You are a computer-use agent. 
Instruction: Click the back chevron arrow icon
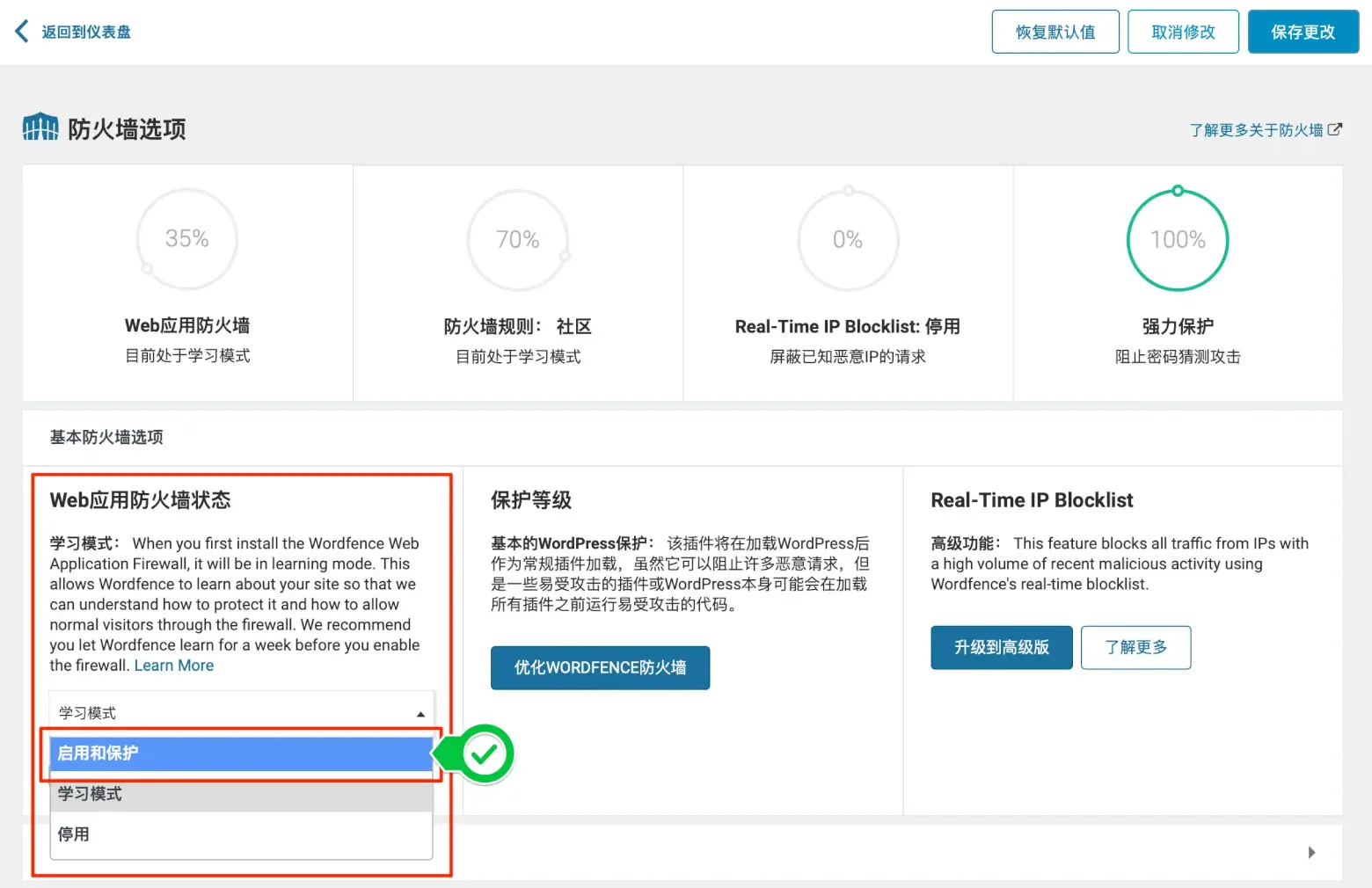tap(19, 32)
